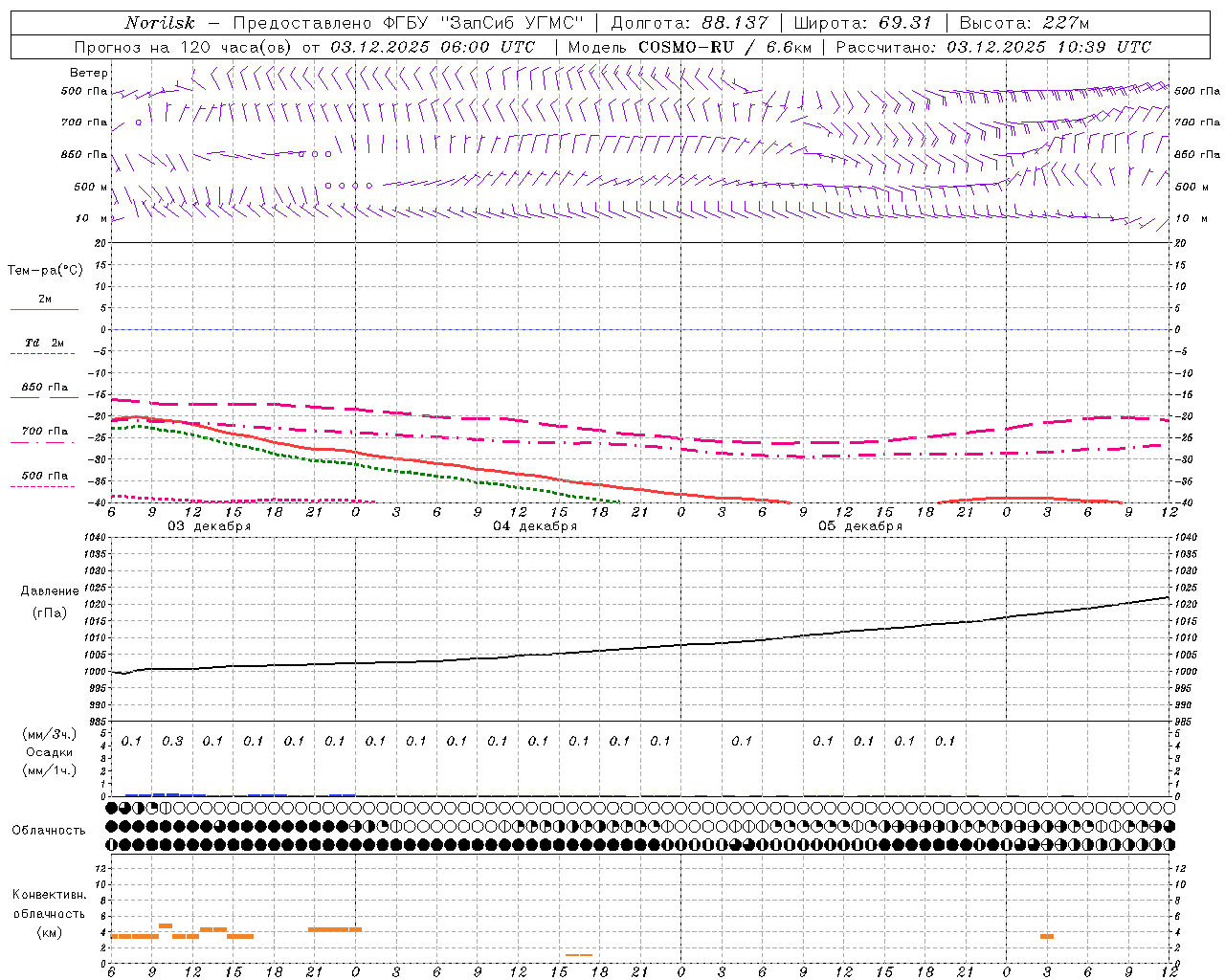The width and height of the screenshot is (1225, 980).
Task: Click the 'Ветер' wind panel label
Action: (x=89, y=73)
